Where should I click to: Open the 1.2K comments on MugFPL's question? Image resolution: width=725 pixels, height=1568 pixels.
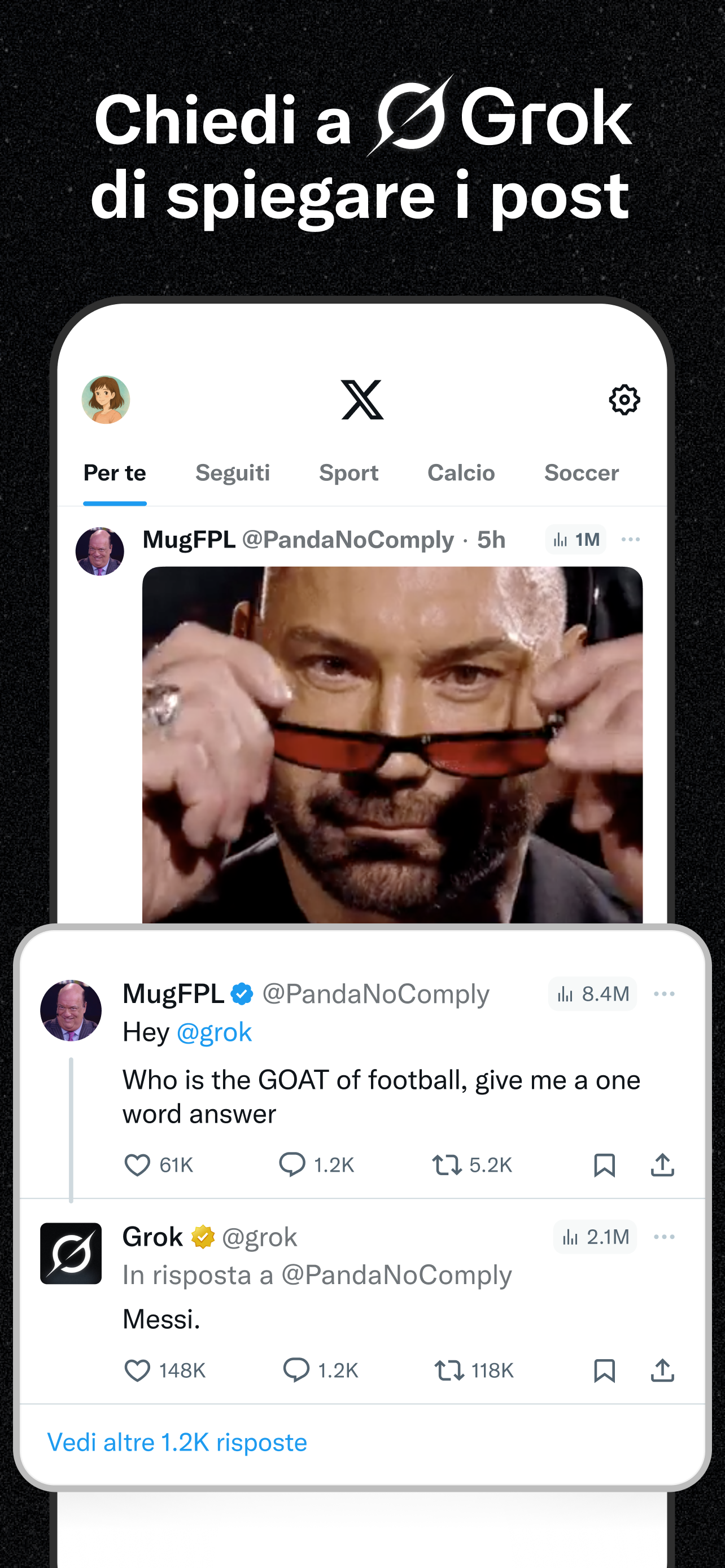coord(292,1165)
